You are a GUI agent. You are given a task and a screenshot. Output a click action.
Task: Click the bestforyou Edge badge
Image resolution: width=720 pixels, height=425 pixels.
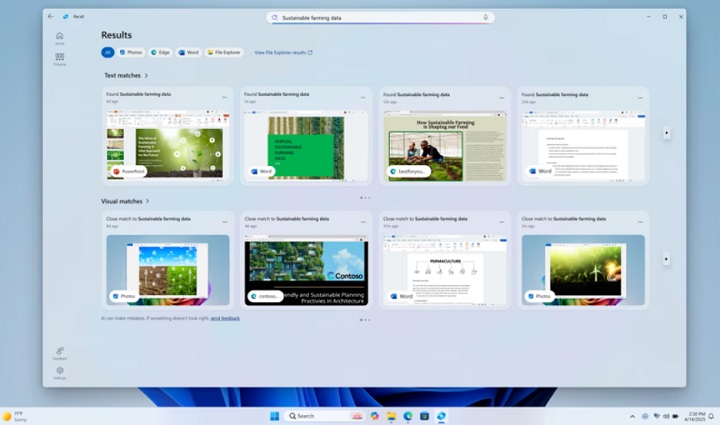tap(408, 171)
